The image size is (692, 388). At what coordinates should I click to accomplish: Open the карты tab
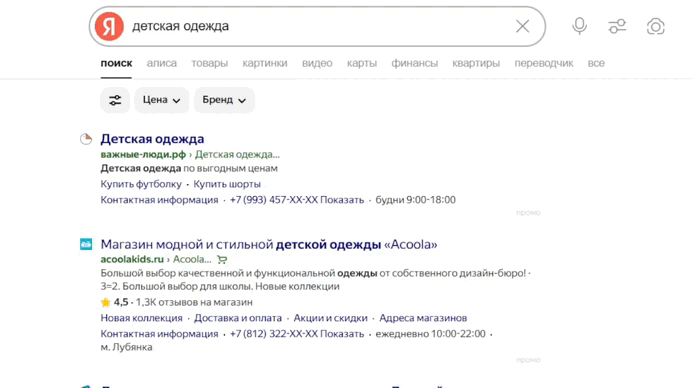tap(362, 63)
